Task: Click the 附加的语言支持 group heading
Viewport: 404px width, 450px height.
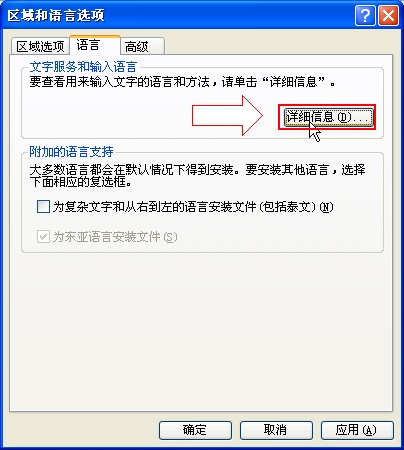Action: [x=71, y=152]
